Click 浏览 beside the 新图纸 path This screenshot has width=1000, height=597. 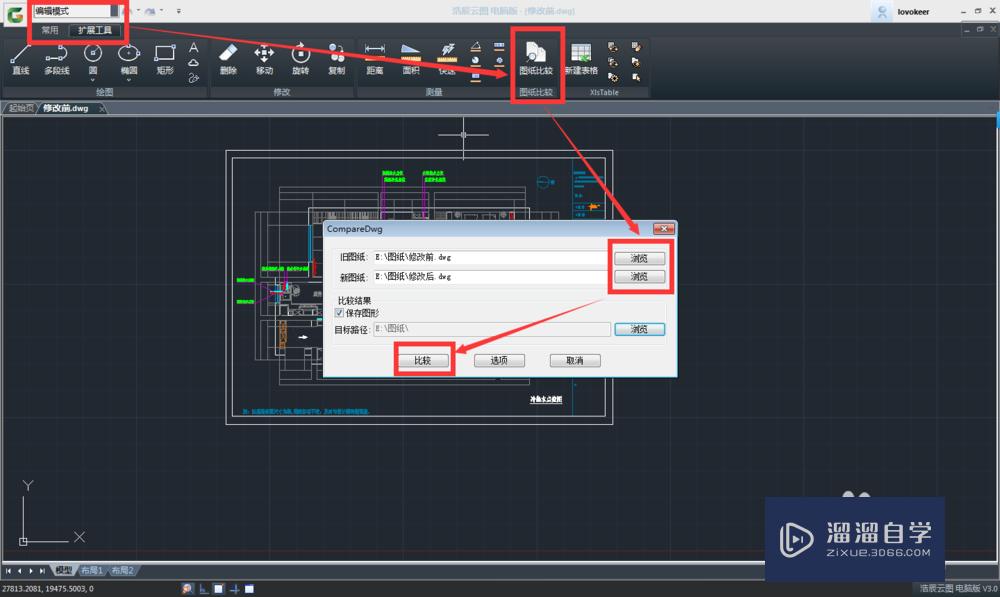click(x=639, y=277)
